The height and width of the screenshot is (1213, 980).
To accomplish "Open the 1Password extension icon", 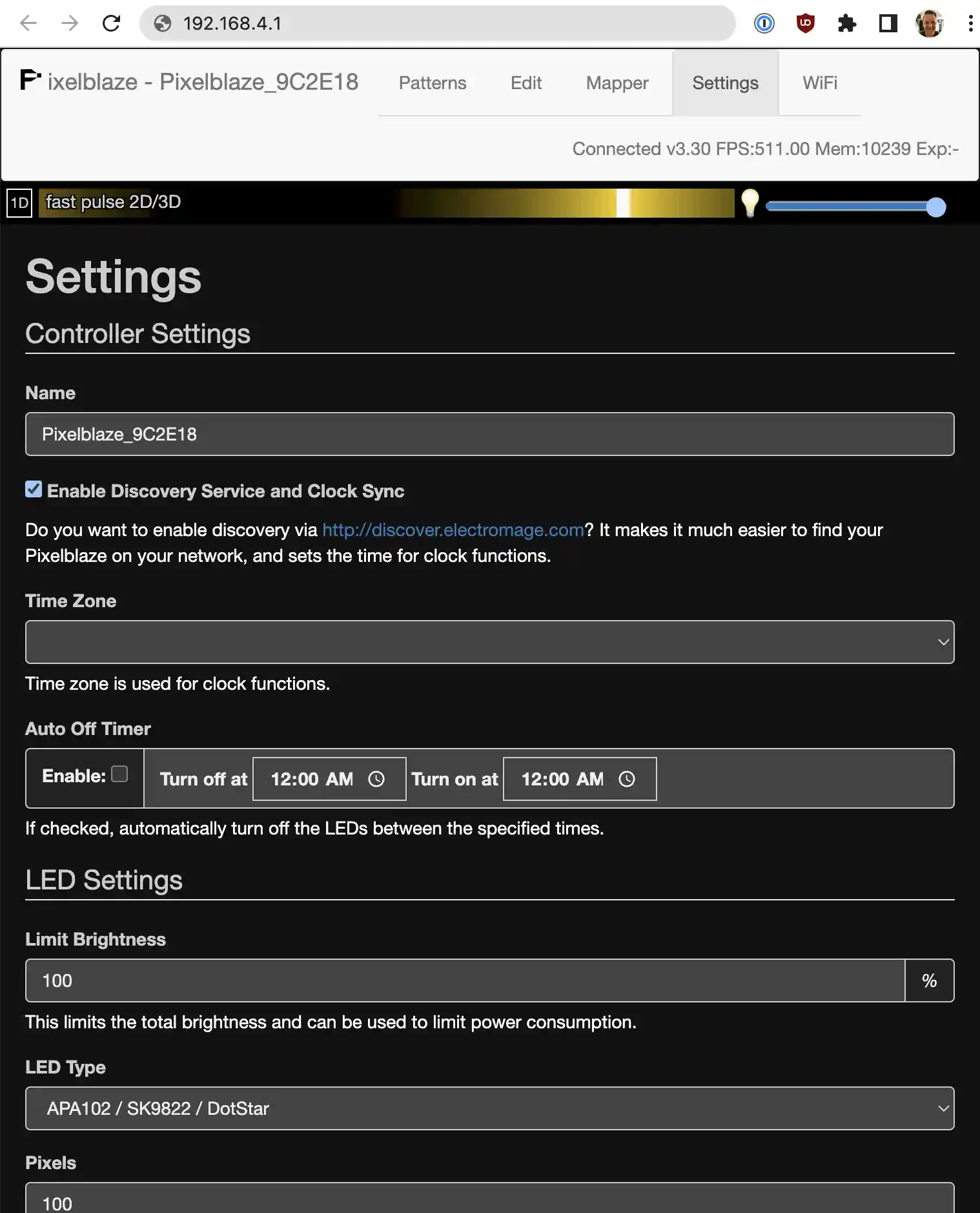I will tap(764, 24).
